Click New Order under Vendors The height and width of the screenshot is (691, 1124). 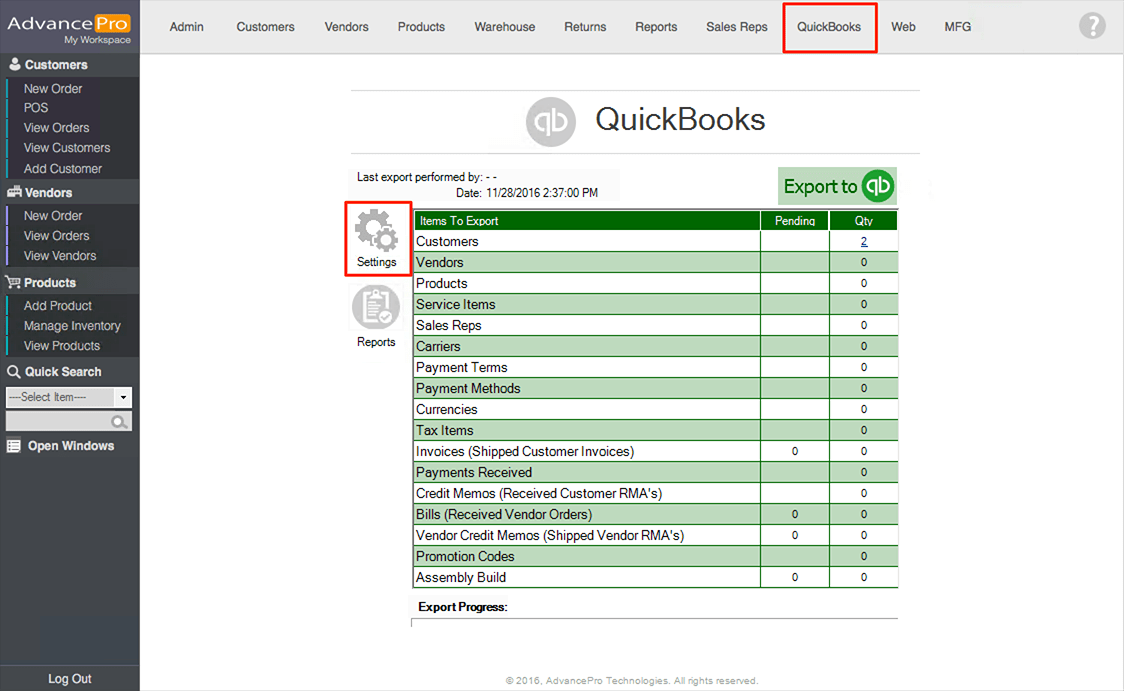click(53, 215)
